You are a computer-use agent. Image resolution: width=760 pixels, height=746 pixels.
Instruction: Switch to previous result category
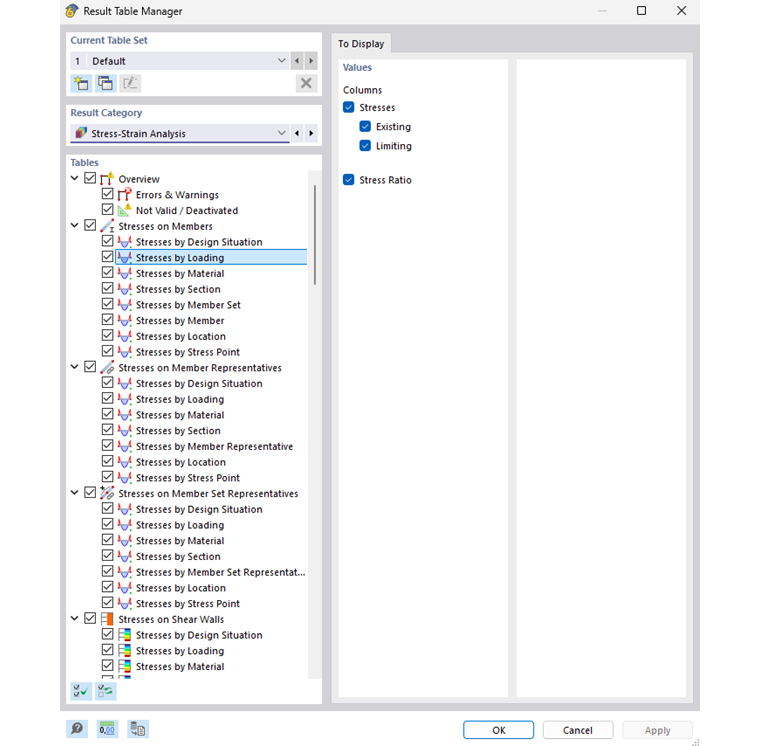click(297, 133)
